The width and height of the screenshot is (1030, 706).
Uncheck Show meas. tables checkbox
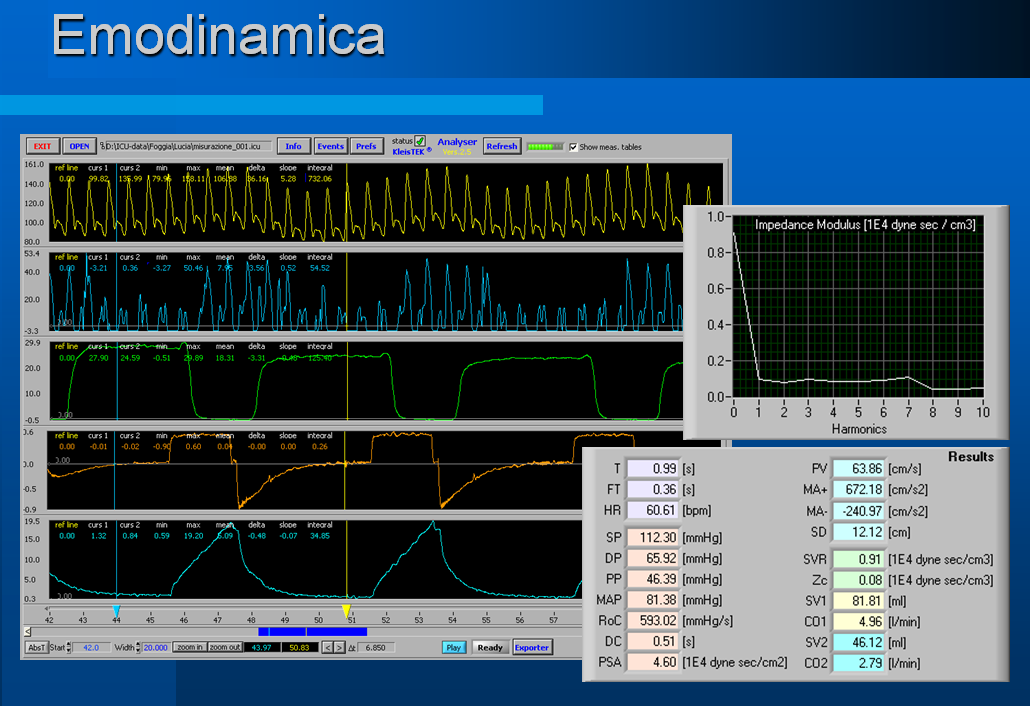(x=573, y=147)
